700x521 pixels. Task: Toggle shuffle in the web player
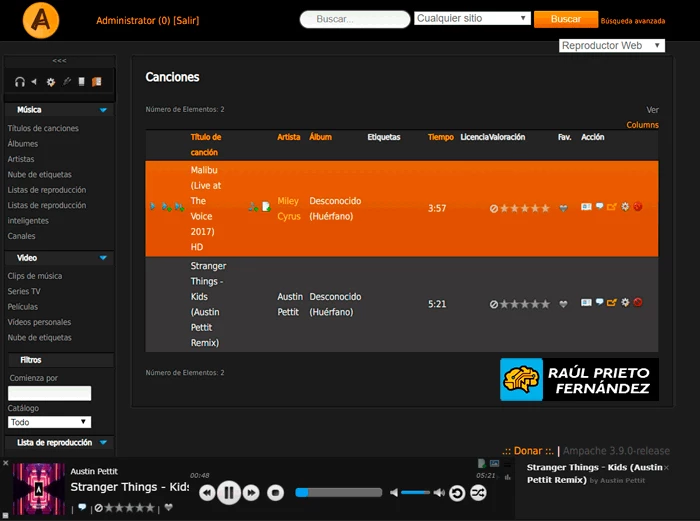click(478, 492)
